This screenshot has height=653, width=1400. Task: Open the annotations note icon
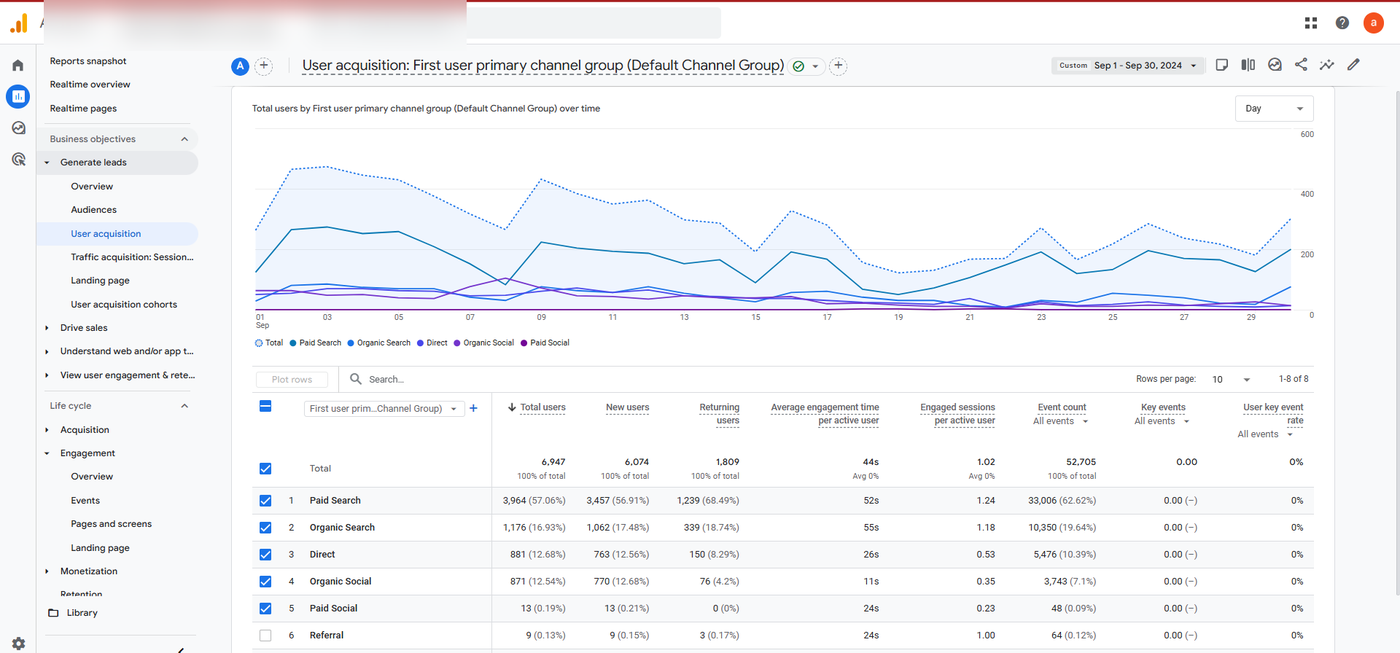pos(1221,65)
